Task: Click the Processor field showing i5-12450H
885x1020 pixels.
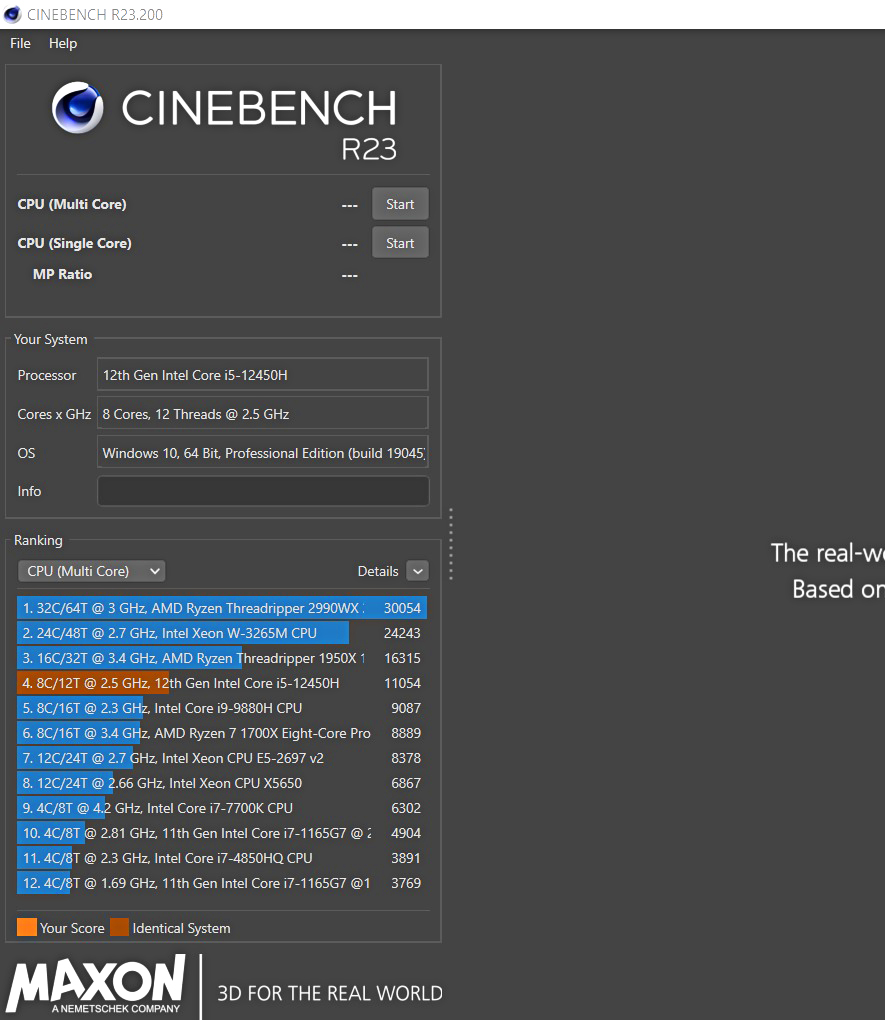Action: 263,375
